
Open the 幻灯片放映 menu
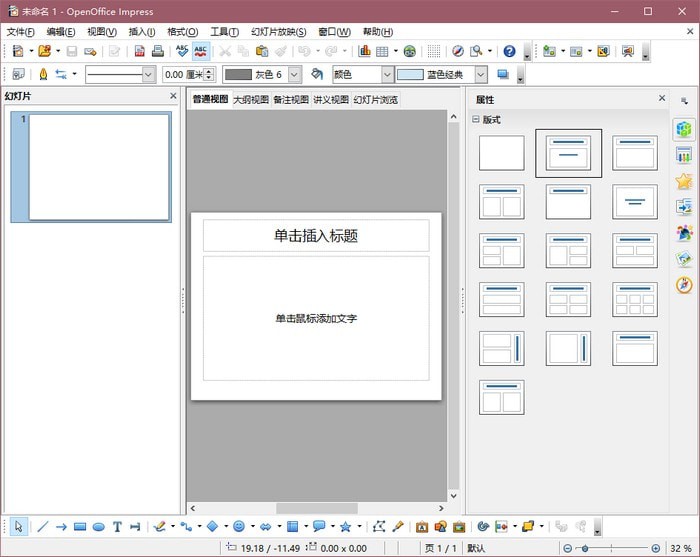click(279, 31)
